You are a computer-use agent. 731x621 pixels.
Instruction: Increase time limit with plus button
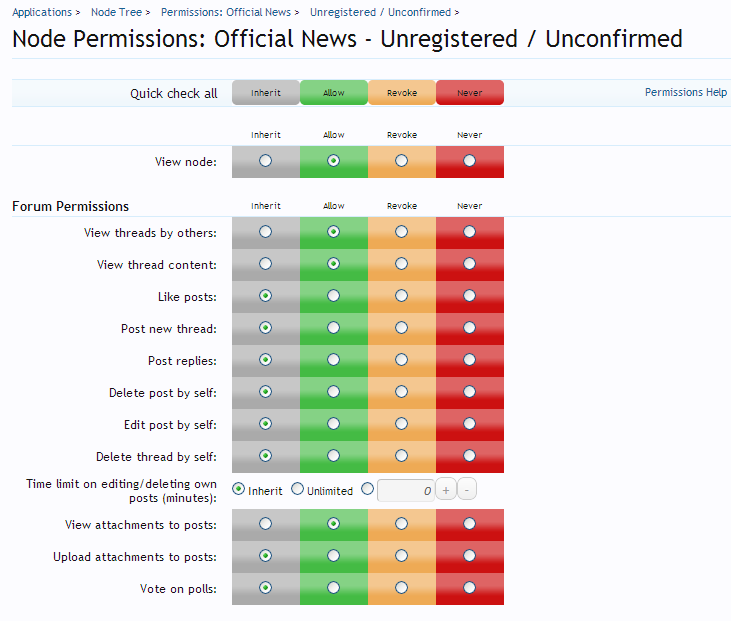[x=446, y=490]
